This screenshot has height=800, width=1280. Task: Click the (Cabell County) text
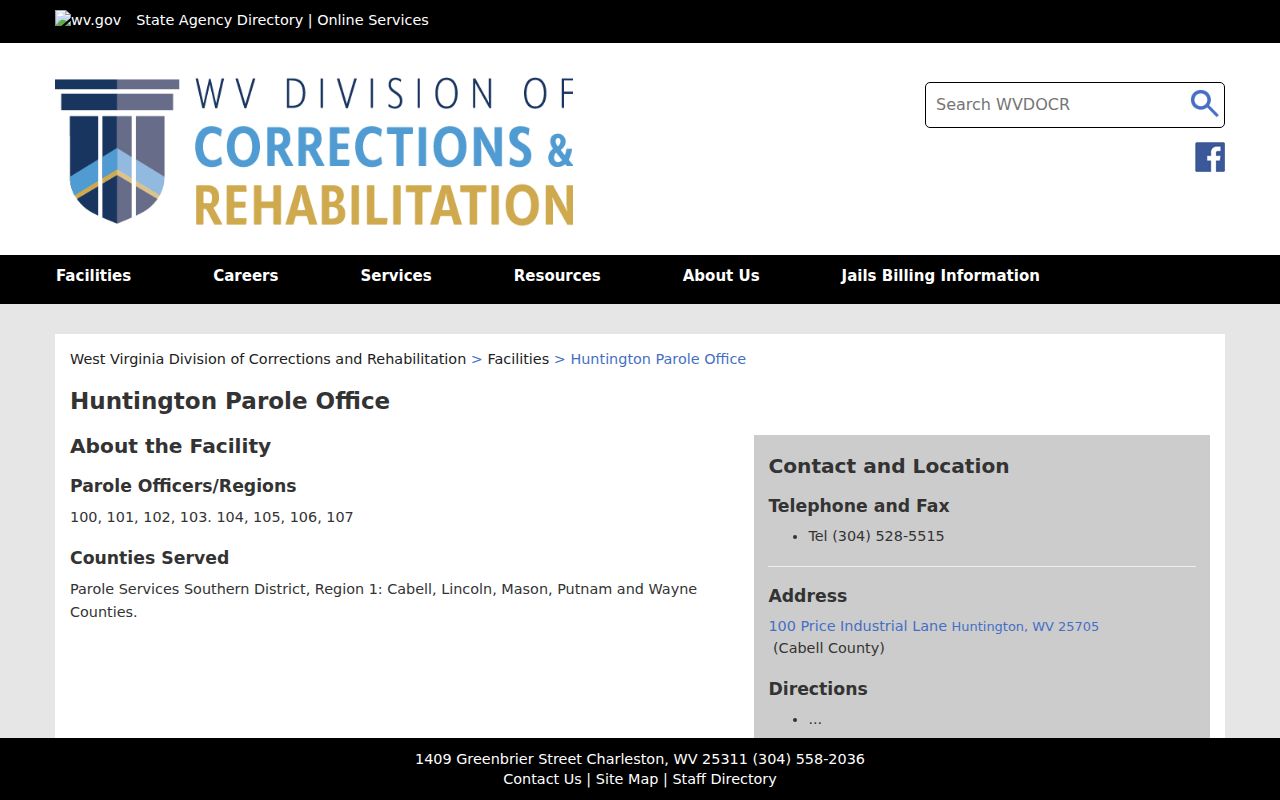[x=829, y=648]
